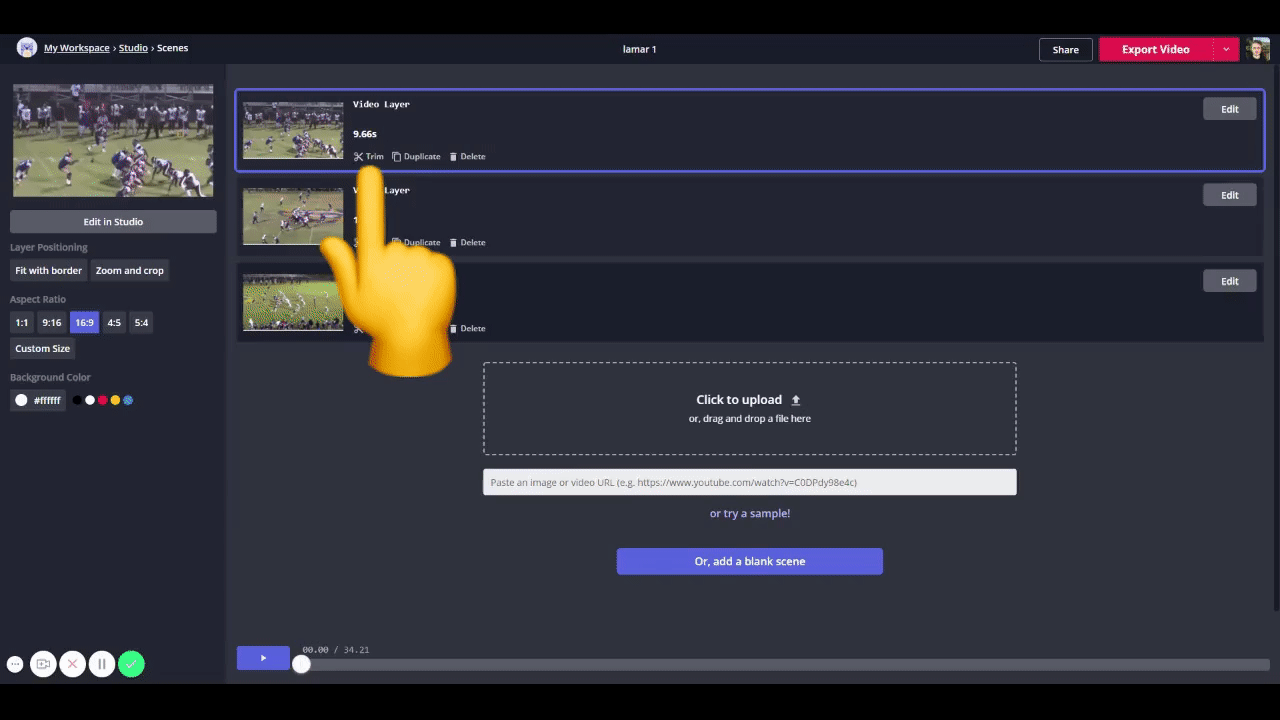Choose Fit with border positioning

click(49, 271)
